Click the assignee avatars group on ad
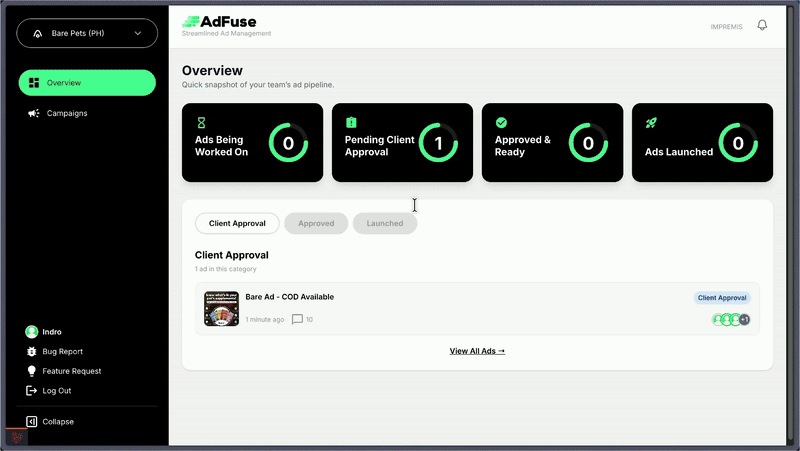Screen dimensions: 800x451 [x=730, y=320]
